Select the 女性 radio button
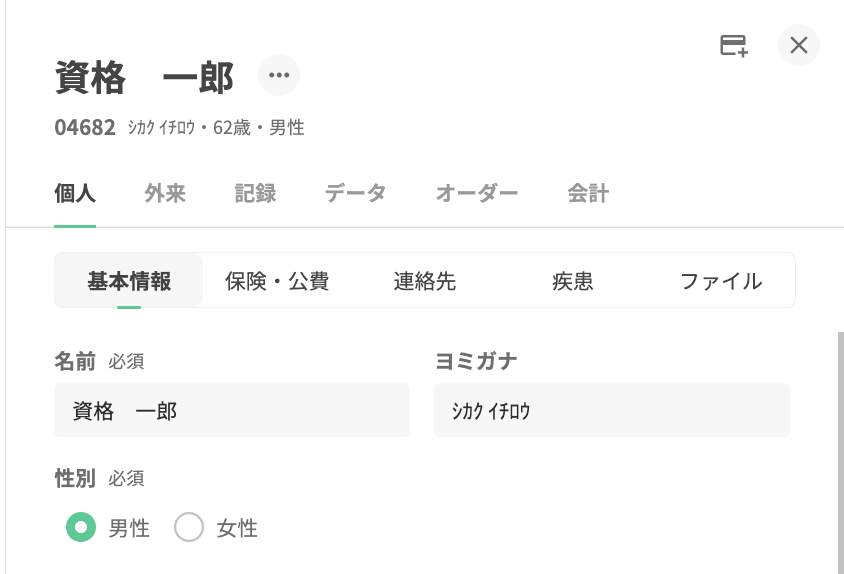This screenshot has height=574, width=844. pos(189,527)
